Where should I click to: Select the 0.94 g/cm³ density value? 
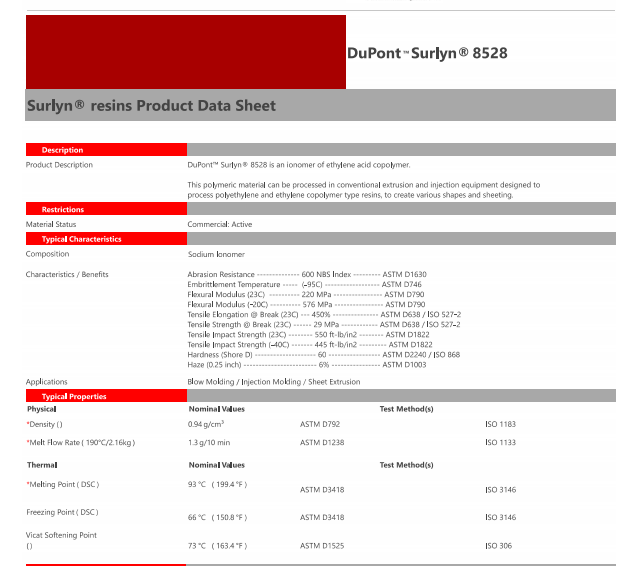click(206, 424)
